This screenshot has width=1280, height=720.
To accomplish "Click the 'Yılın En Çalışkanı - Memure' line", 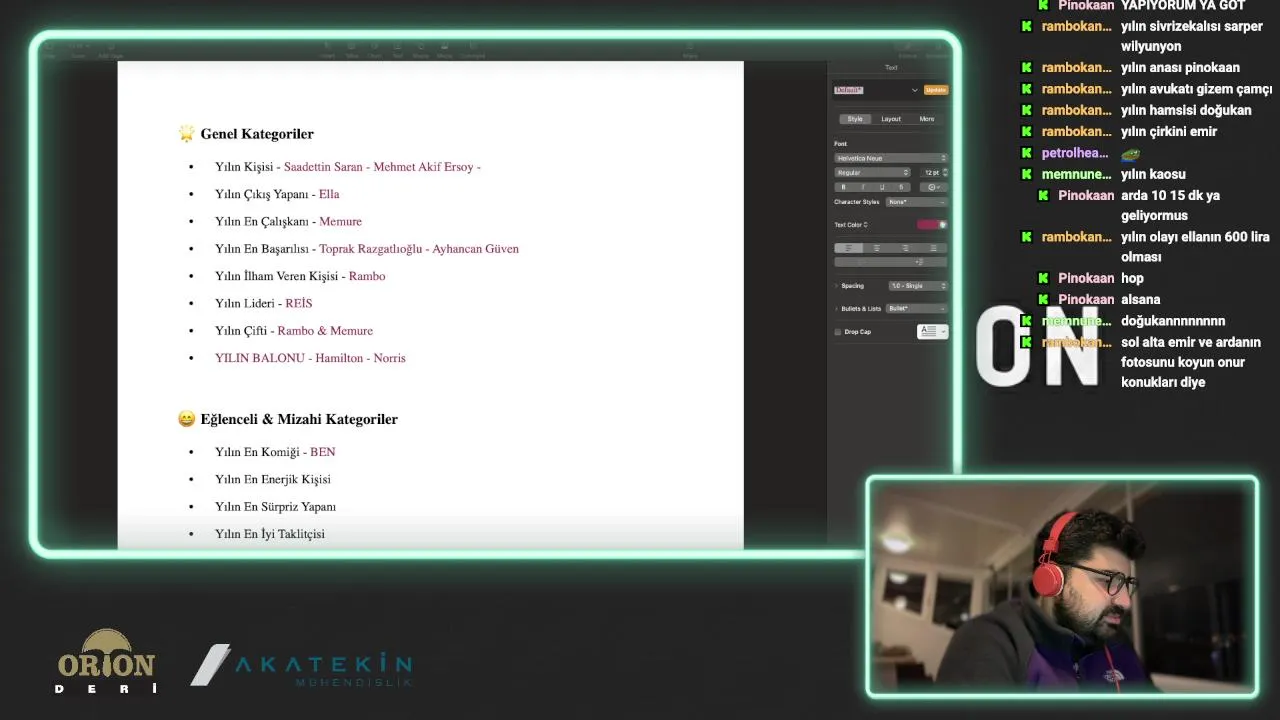I will coord(288,221).
